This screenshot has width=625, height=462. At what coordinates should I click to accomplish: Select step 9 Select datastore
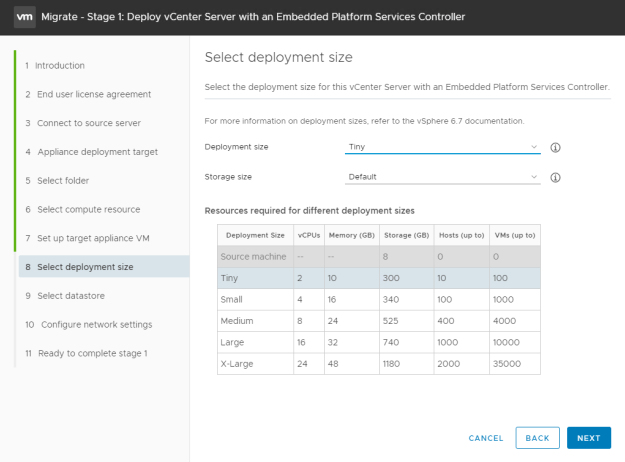[x=65, y=296]
